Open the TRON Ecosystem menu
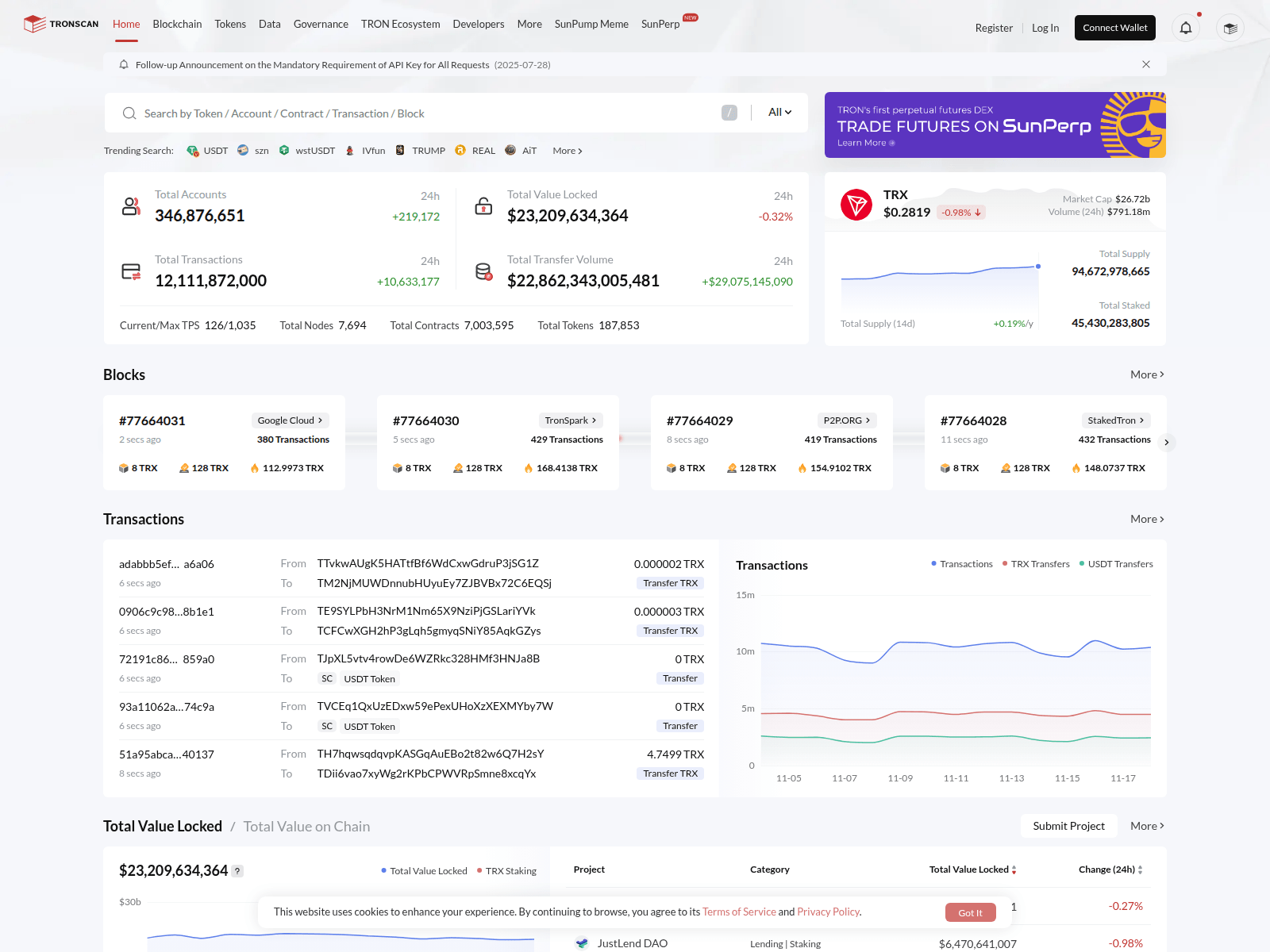The height and width of the screenshot is (952, 1270). 400,24
